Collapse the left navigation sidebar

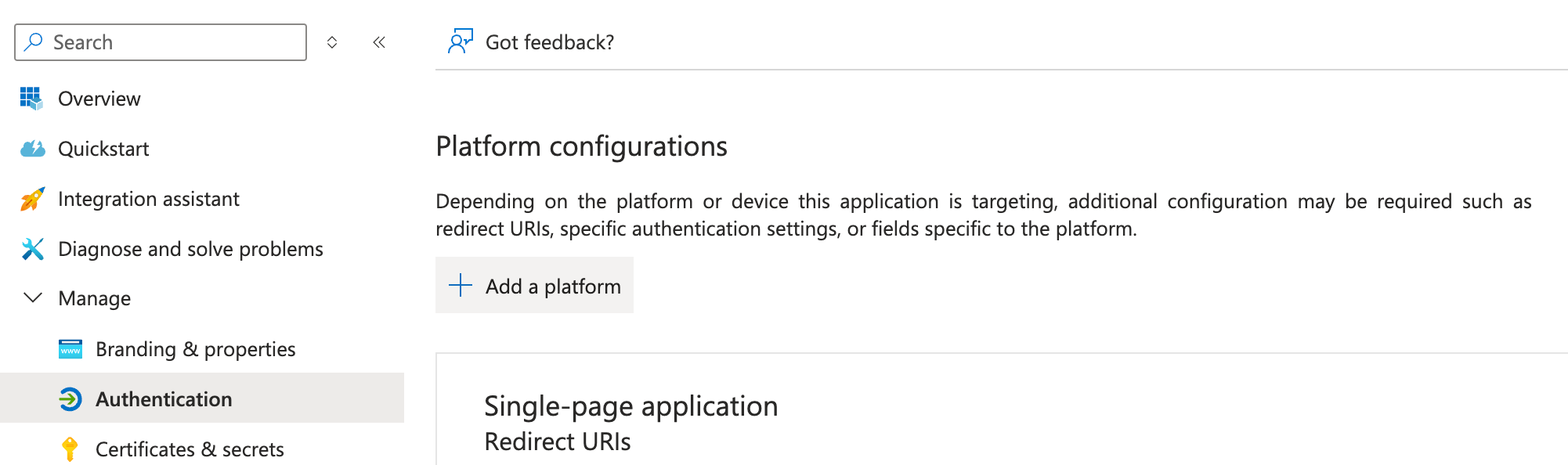379,42
